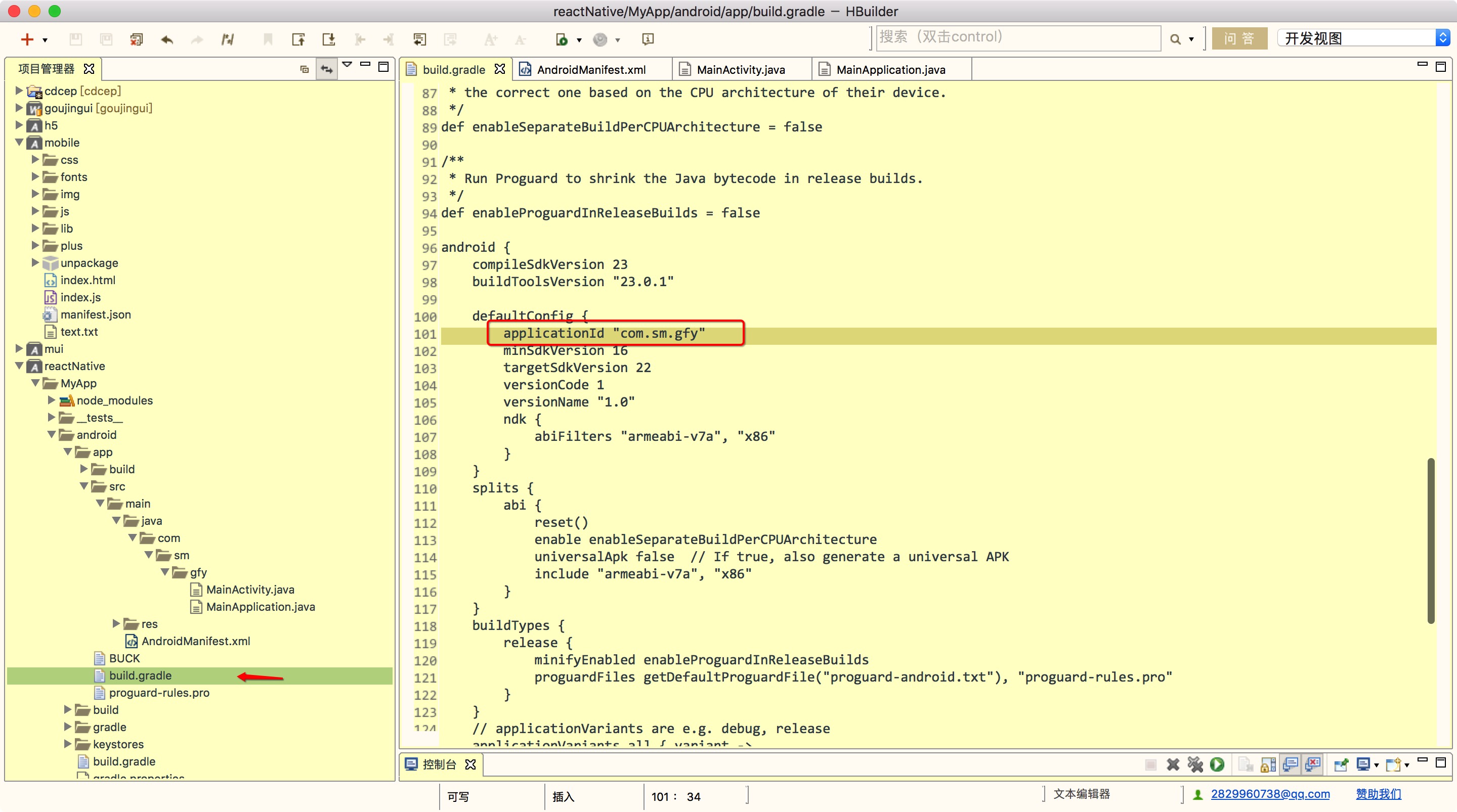
Task: Select AndroidManifest.xml in project tree
Action: tap(196, 641)
